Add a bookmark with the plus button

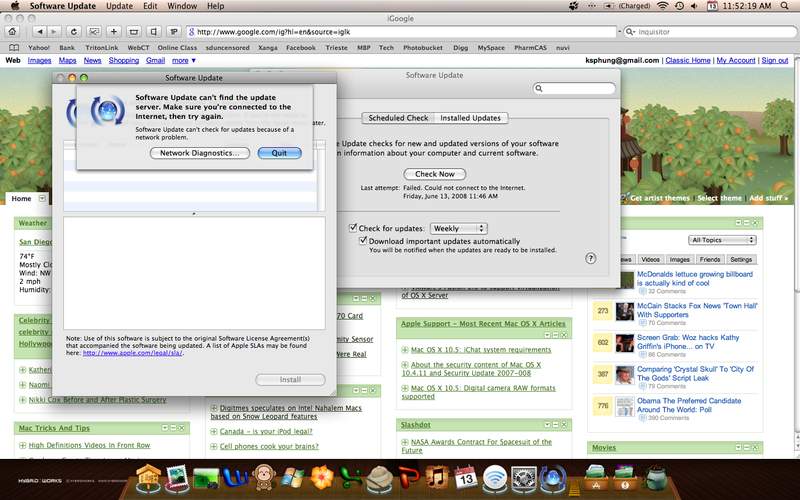coord(114,32)
